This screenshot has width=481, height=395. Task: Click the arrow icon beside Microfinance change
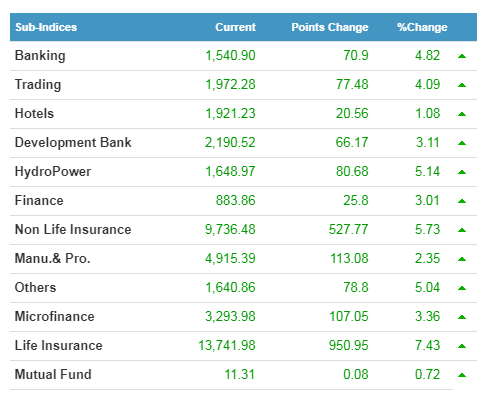pyautogui.click(x=462, y=317)
